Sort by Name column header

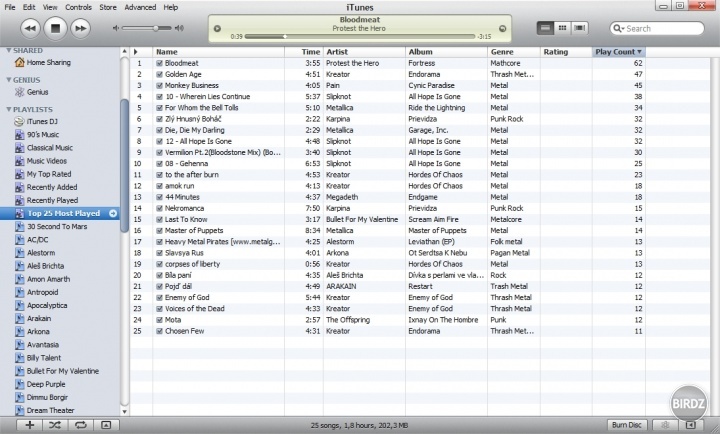[x=219, y=52]
